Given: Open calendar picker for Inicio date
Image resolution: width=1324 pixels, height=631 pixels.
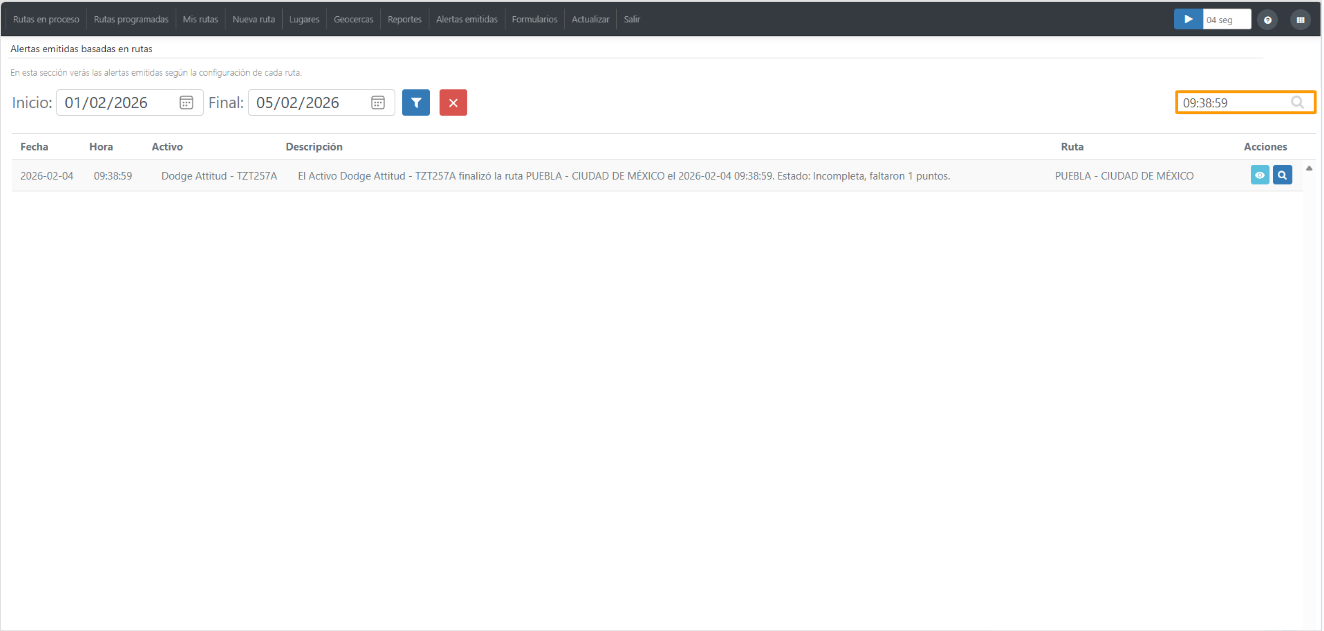Looking at the screenshot, I should click(186, 102).
